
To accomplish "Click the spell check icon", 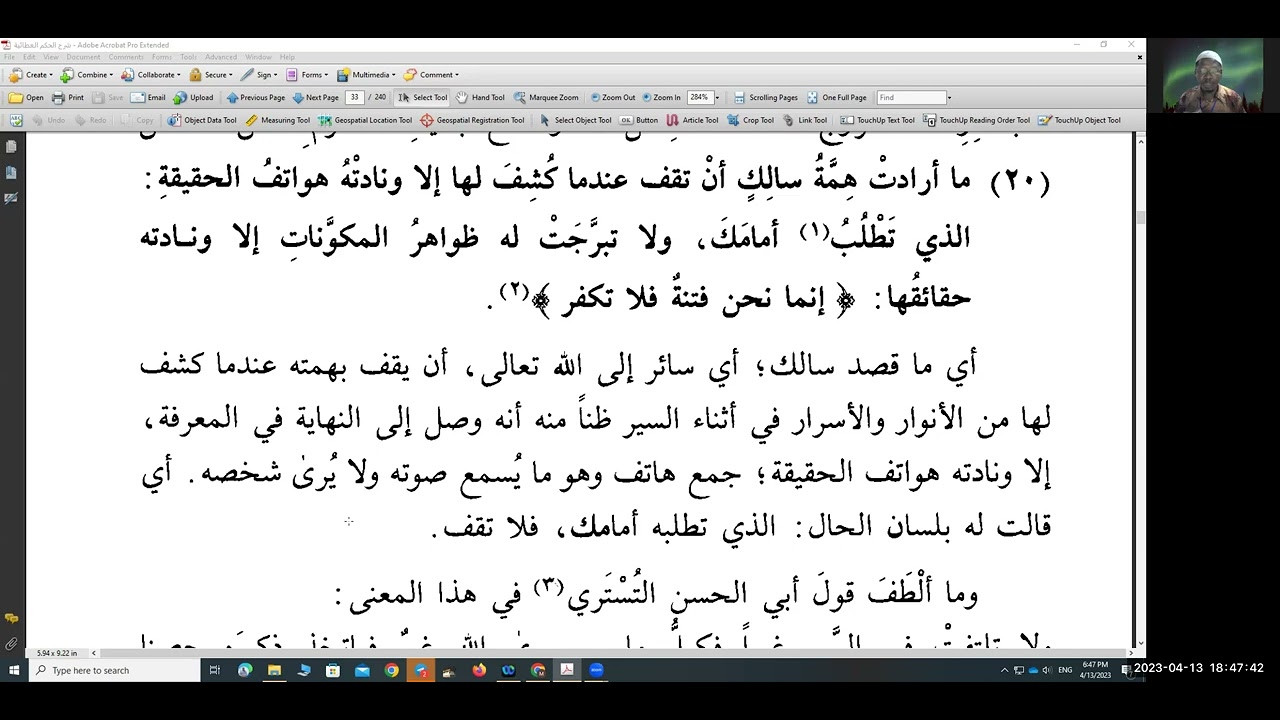I will pyautogui.click(x=15, y=120).
